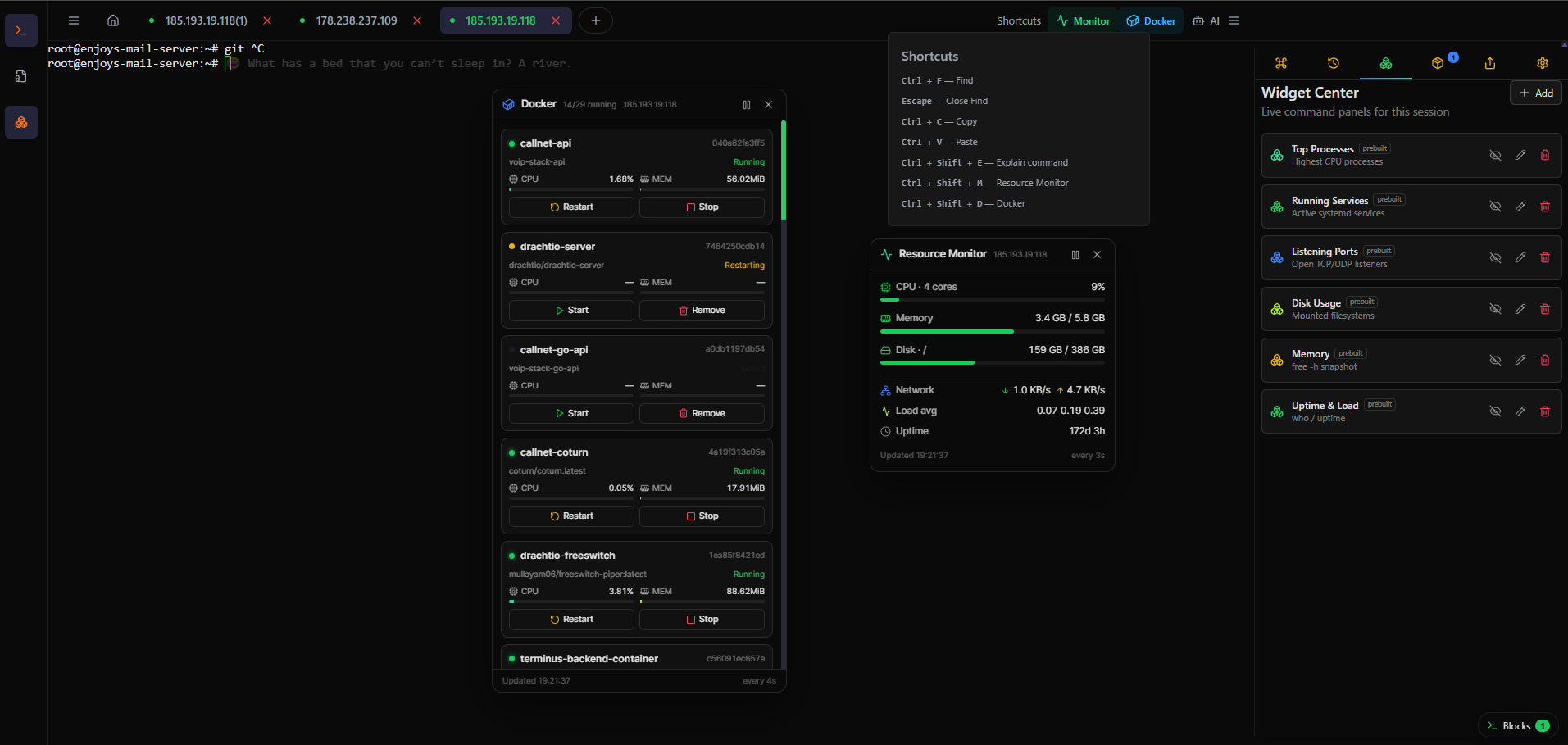The width and height of the screenshot is (1568, 745).
Task: Toggle visibility of Disk Usage widget
Action: (x=1496, y=309)
